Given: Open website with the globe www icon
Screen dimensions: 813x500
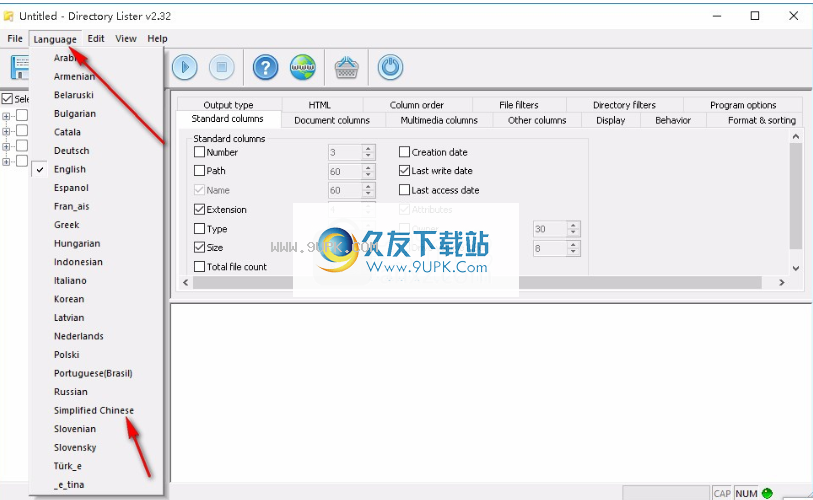Looking at the screenshot, I should click(x=303, y=67).
